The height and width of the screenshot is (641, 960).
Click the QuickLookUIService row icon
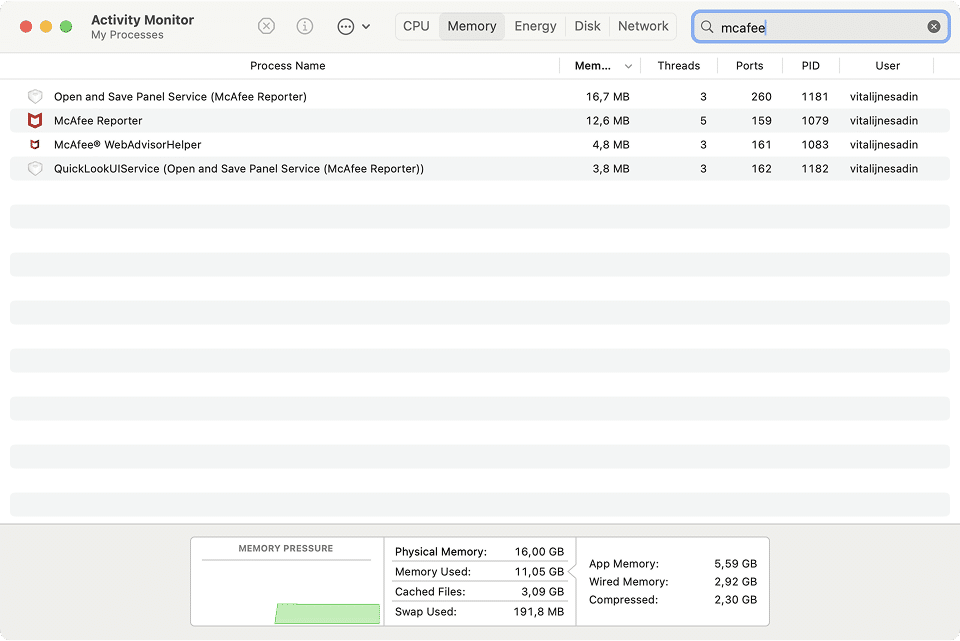coord(35,168)
